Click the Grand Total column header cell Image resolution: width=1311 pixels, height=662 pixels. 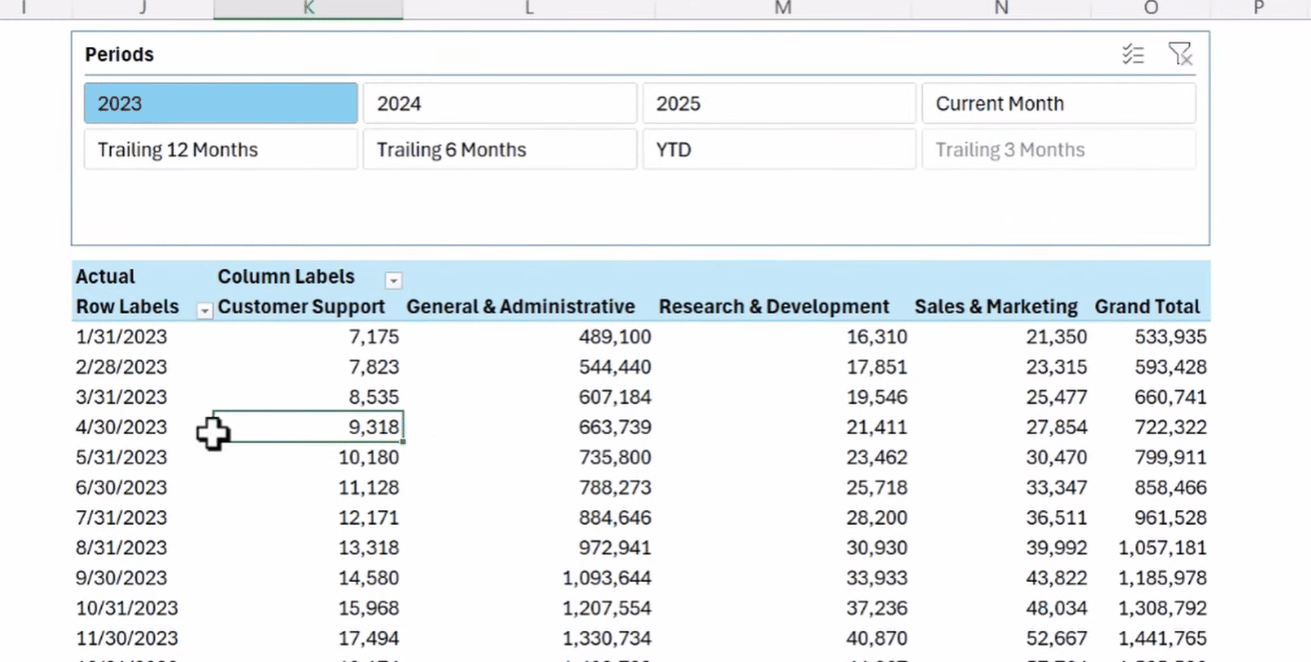1147,307
